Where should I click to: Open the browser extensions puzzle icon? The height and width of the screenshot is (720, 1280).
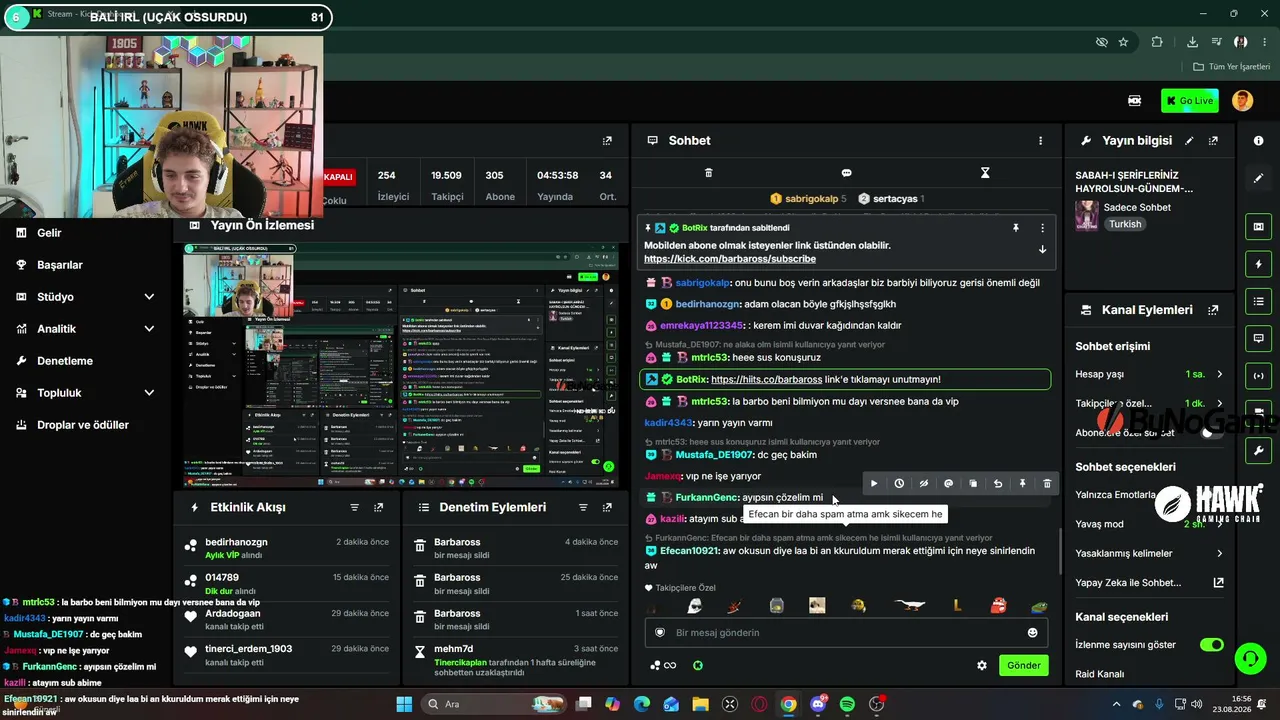pos(1157,42)
